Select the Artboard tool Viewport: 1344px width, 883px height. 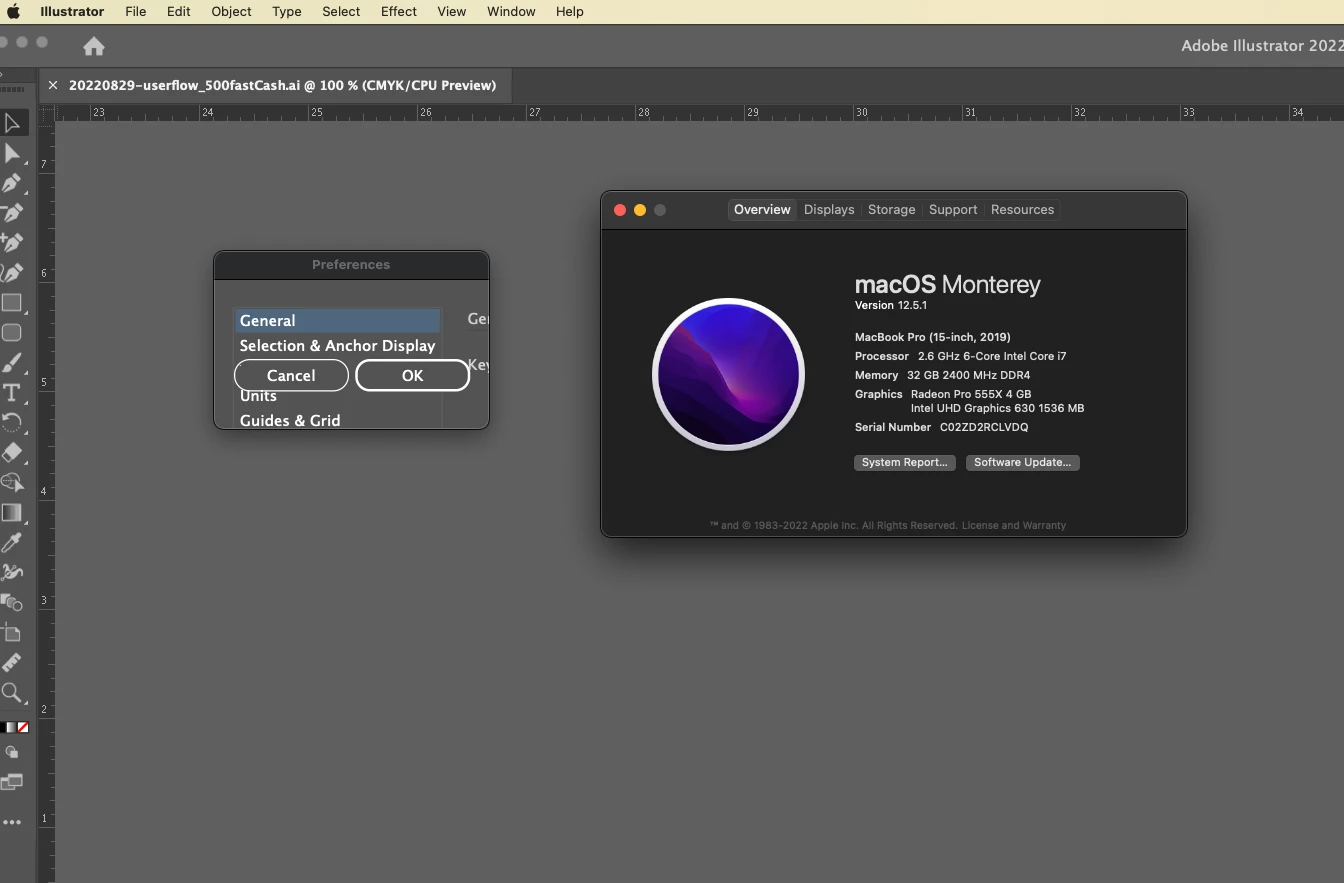point(12,632)
